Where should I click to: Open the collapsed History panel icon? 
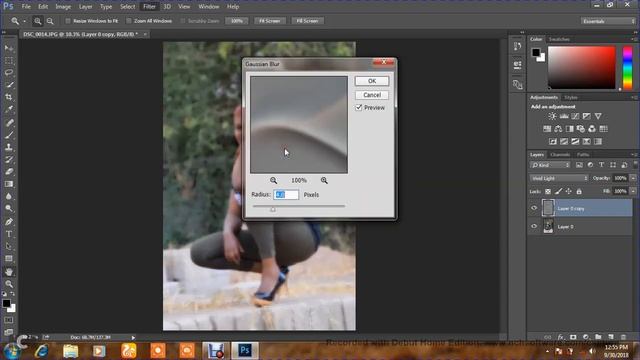(x=518, y=46)
